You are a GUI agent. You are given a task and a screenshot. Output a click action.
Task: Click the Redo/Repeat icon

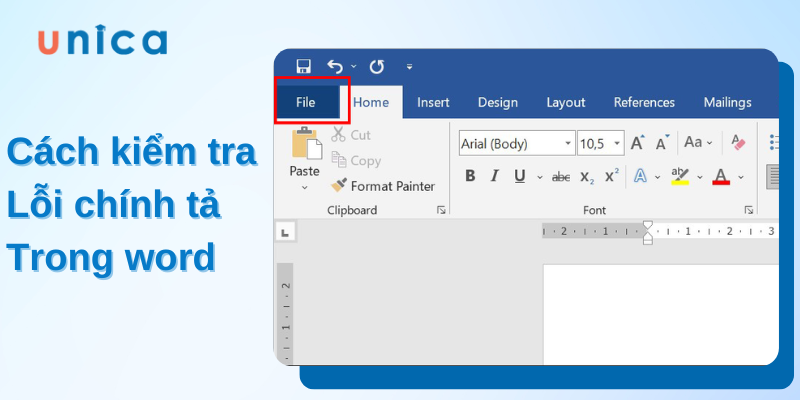coord(377,66)
